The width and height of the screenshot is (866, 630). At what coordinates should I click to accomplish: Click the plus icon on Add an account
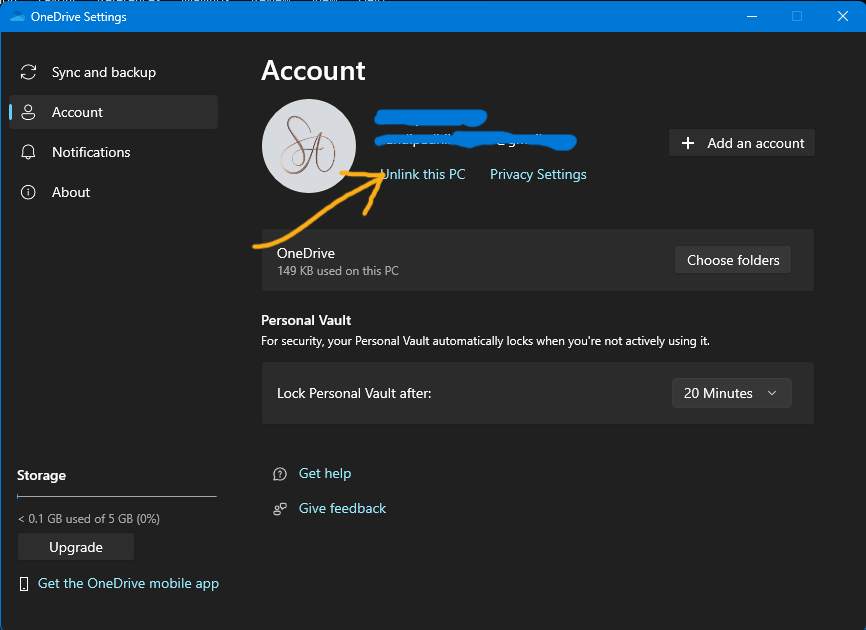pos(688,144)
